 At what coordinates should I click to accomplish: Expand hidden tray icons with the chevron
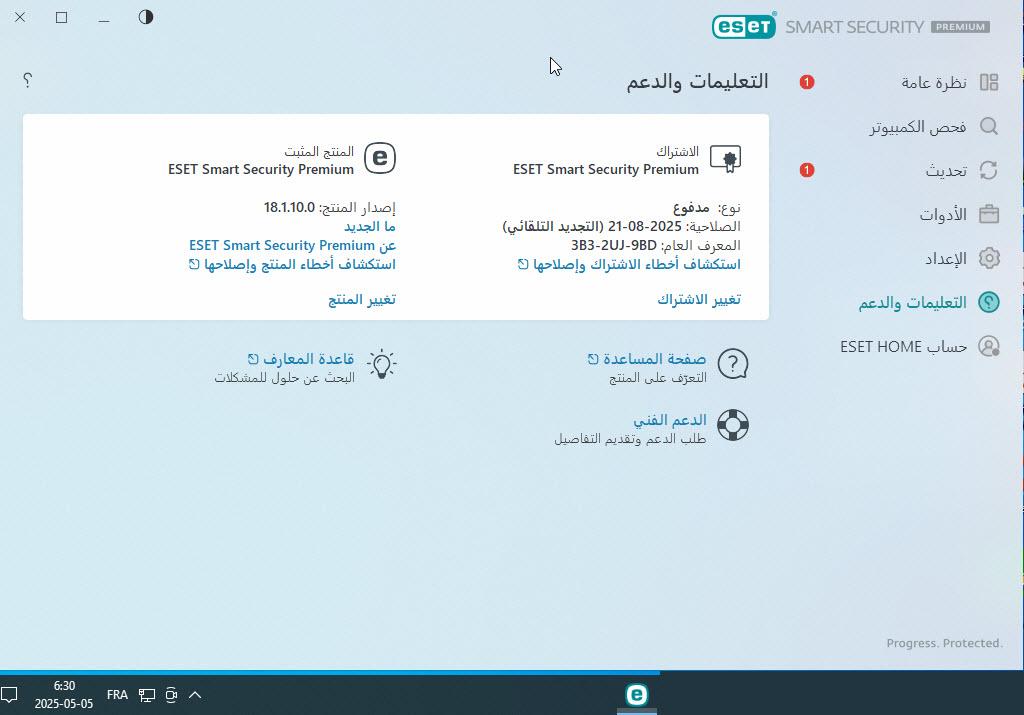click(x=195, y=695)
